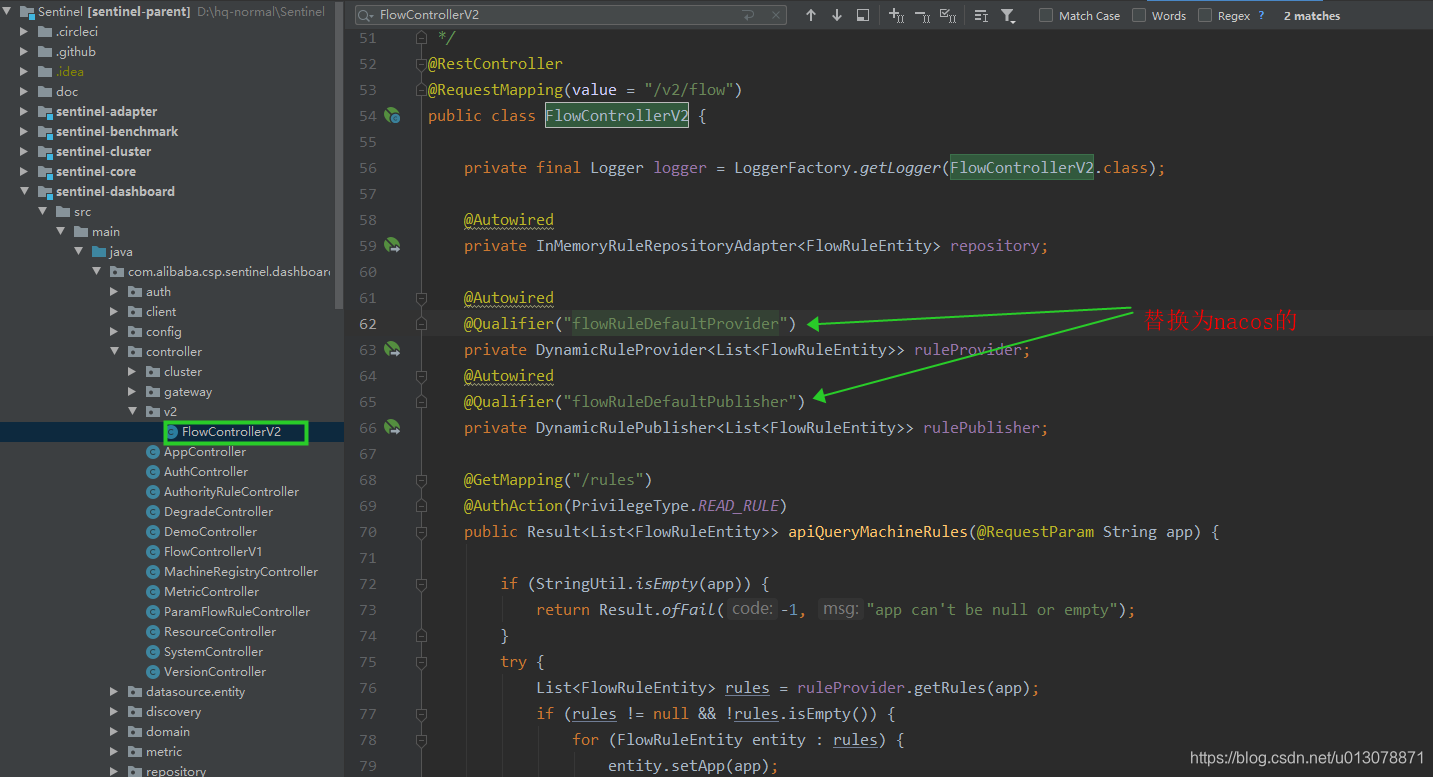Image resolution: width=1433 pixels, height=777 pixels.
Task: Click line number 68 in the gutter
Action: tap(367, 480)
